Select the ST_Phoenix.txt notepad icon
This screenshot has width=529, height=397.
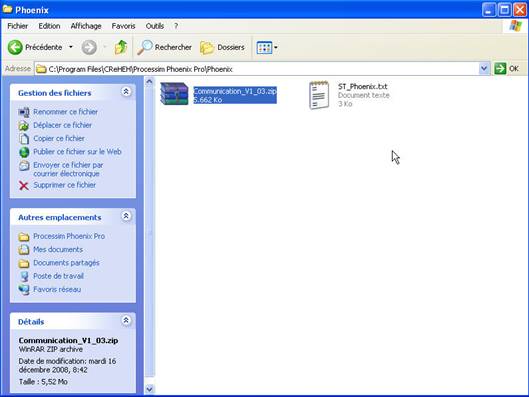(319, 95)
